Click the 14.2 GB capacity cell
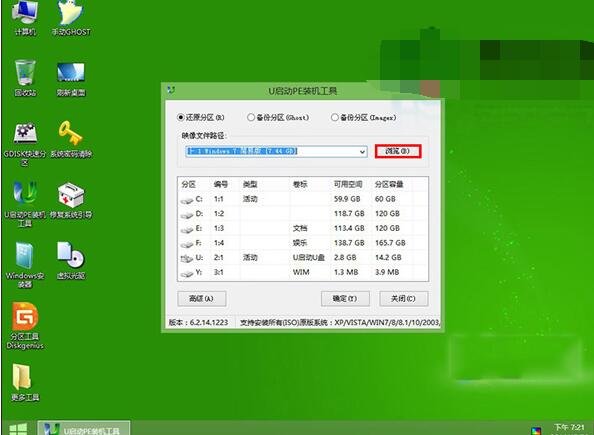 [x=388, y=258]
